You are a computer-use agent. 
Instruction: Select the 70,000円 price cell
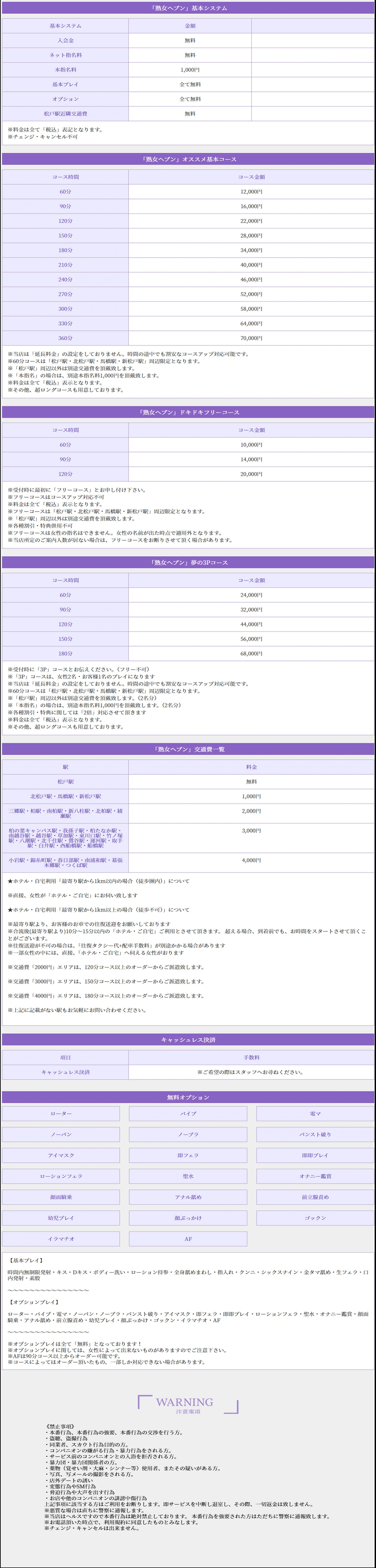[x=251, y=338]
